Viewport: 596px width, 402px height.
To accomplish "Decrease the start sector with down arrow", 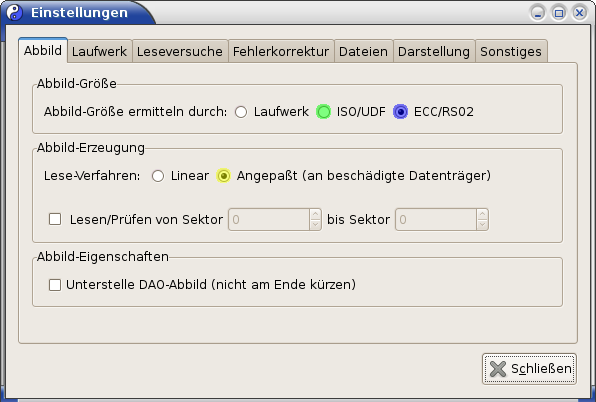I will click(x=315, y=225).
